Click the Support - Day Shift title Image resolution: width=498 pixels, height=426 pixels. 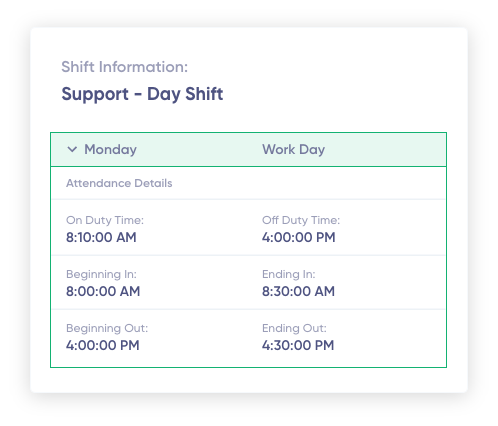[x=142, y=94]
